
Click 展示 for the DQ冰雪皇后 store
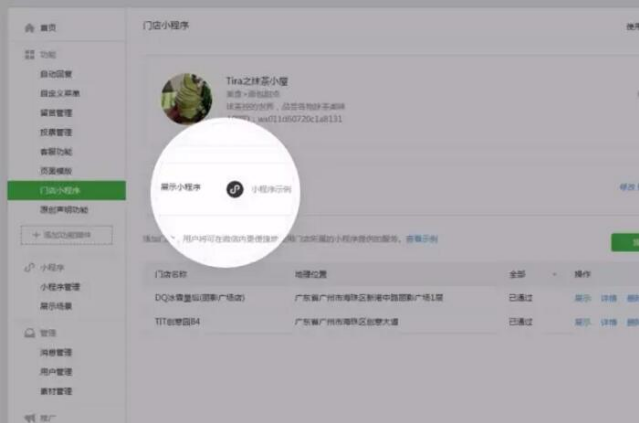click(582, 298)
